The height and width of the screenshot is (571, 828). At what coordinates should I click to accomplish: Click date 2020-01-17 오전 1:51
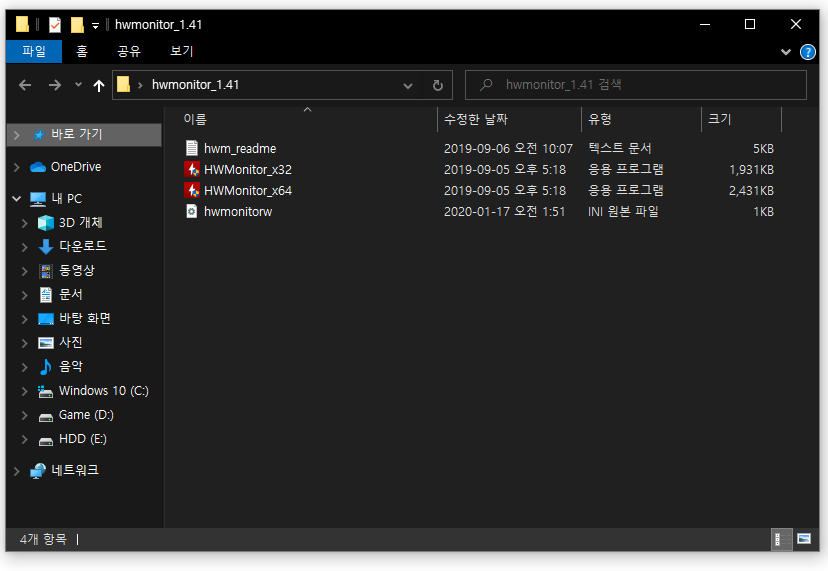(x=504, y=212)
